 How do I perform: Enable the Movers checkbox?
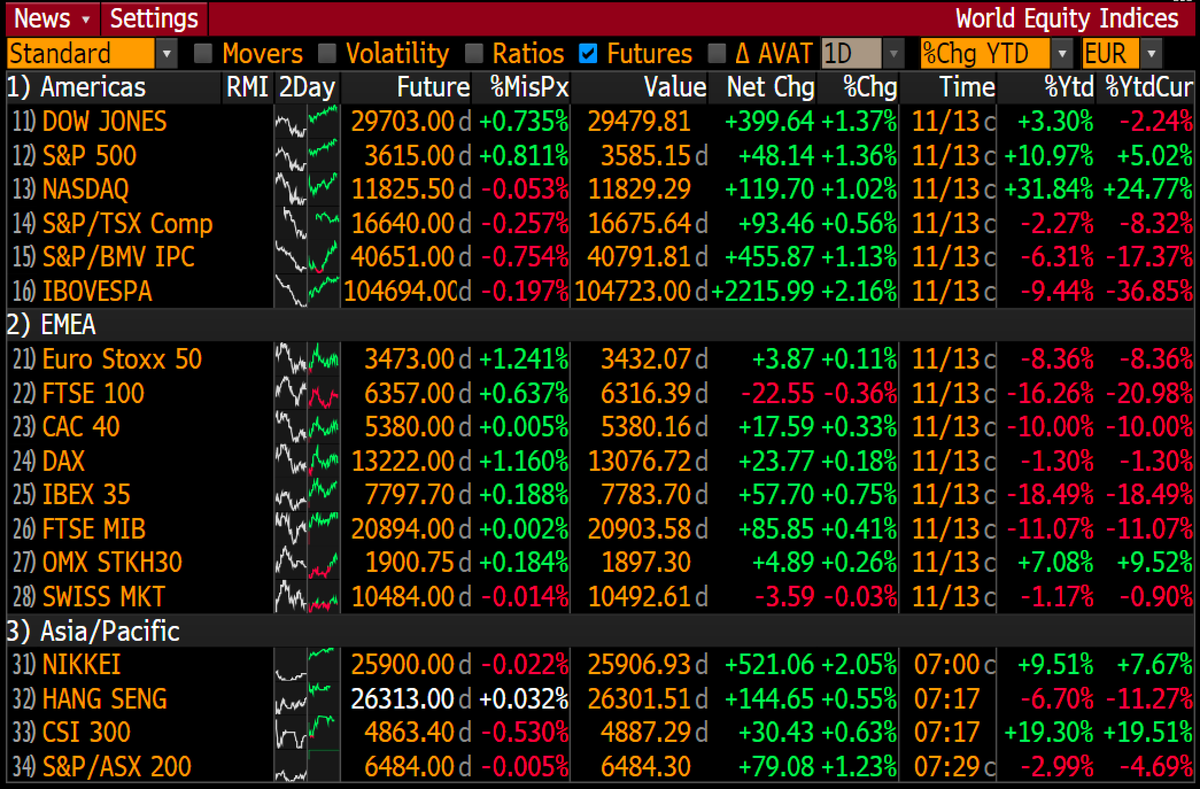coord(203,54)
